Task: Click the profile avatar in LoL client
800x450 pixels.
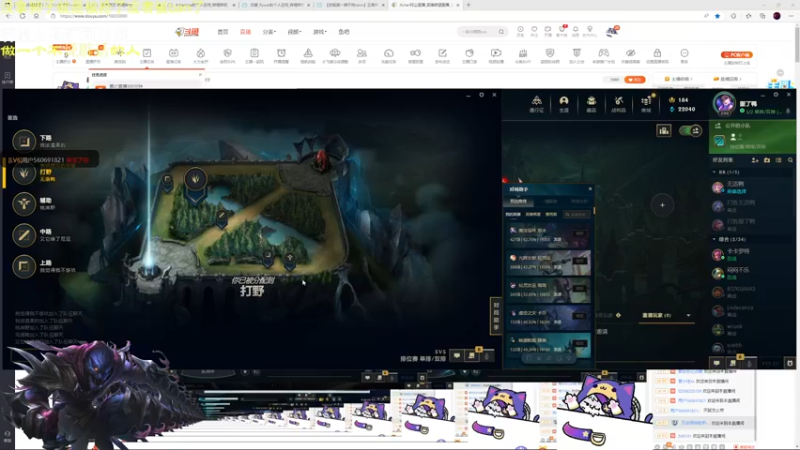Action: 724,104
